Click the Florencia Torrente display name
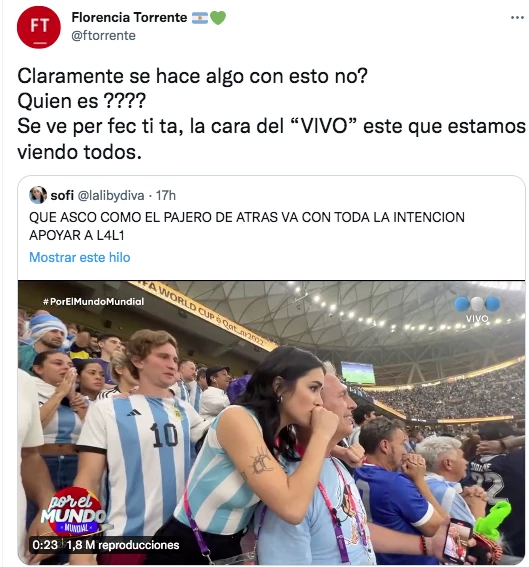 (x=129, y=17)
